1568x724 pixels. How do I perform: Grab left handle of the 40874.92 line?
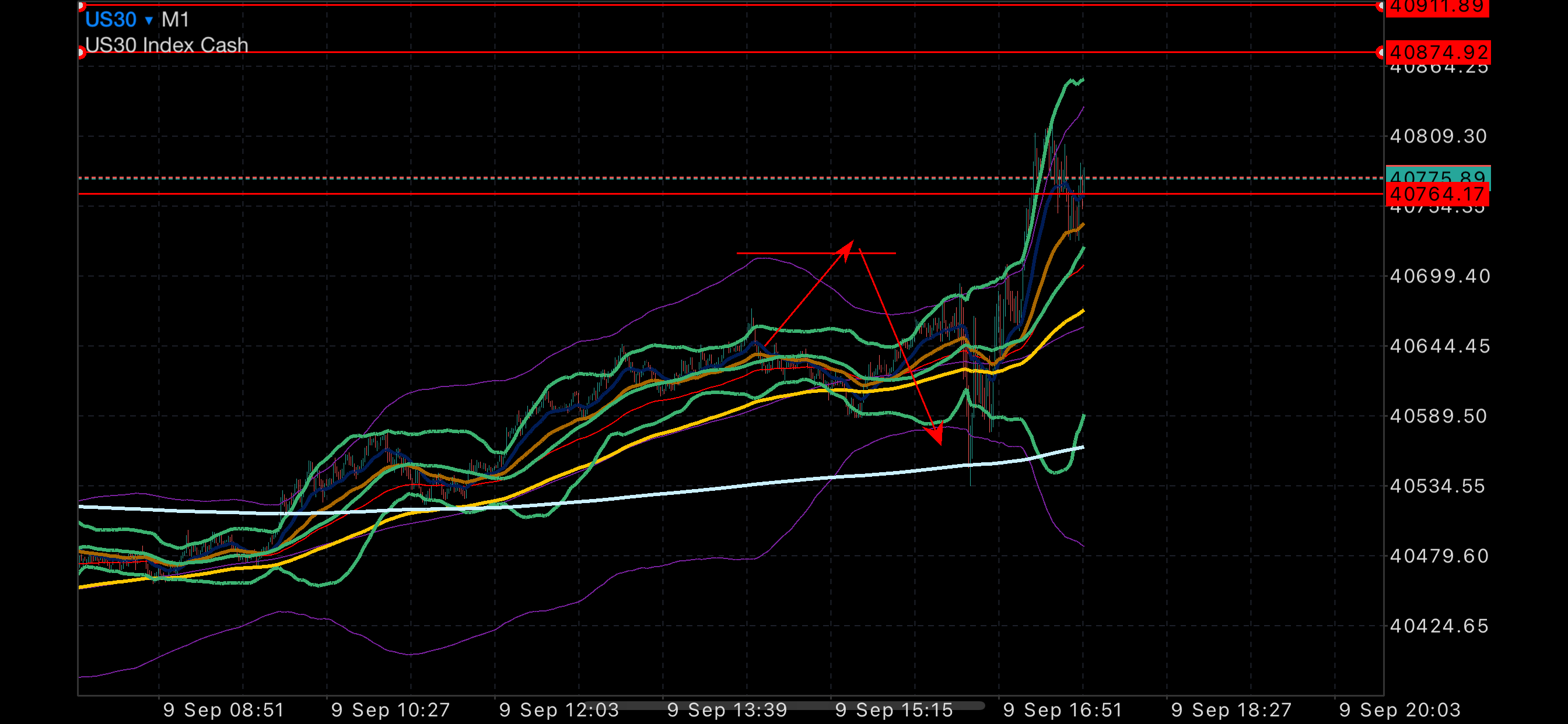81,53
